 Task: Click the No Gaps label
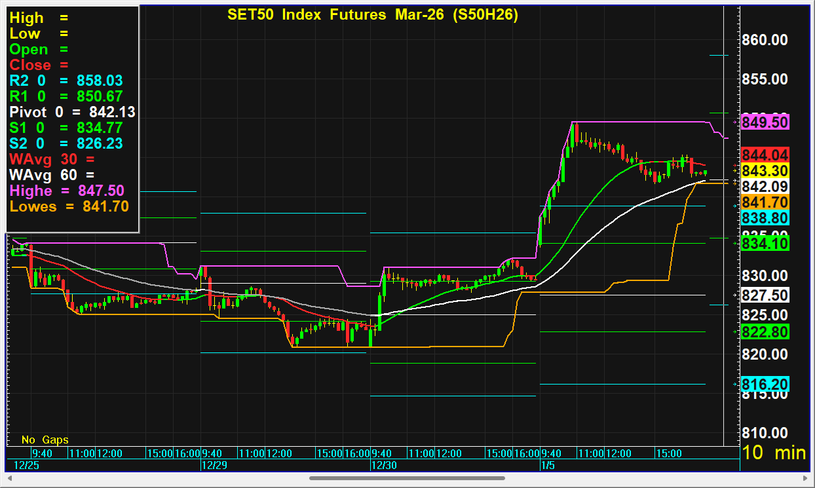tap(42, 439)
